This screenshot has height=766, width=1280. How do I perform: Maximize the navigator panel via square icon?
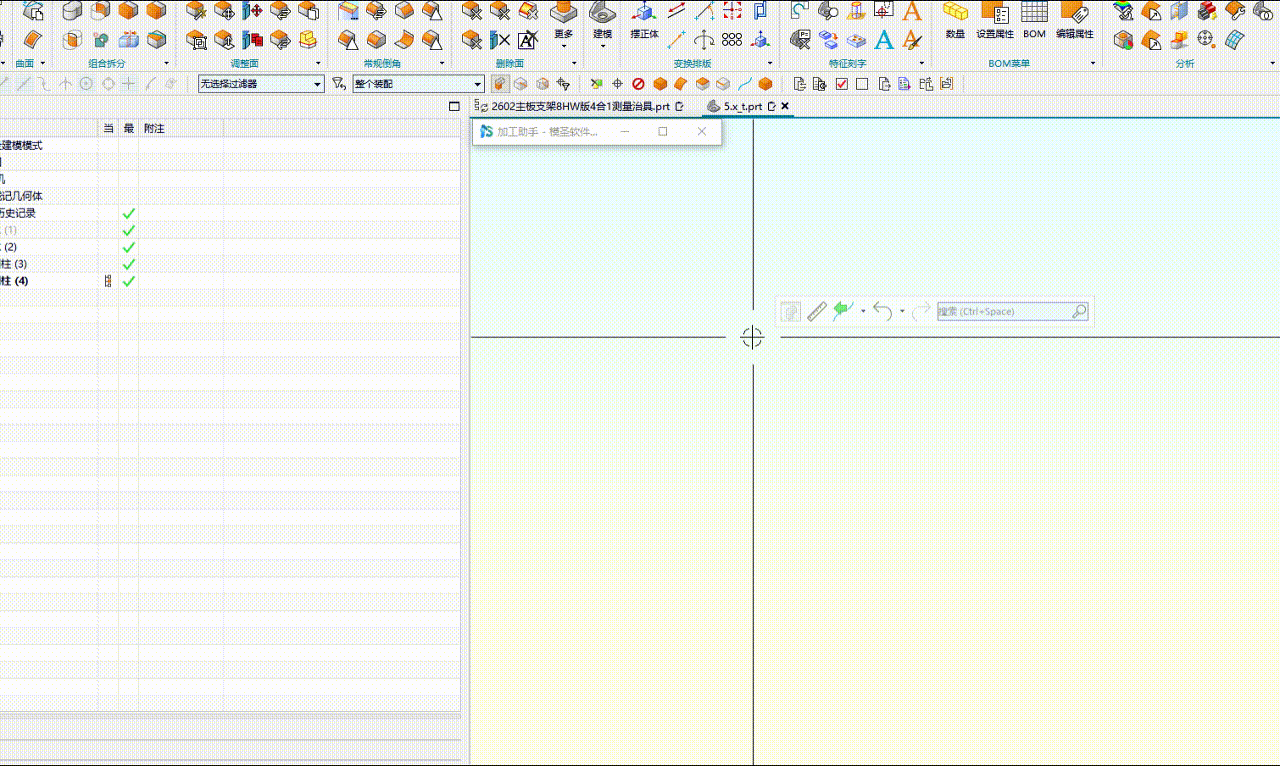[x=455, y=106]
